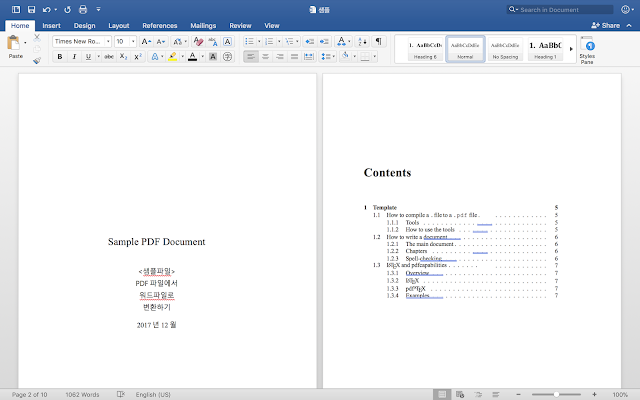
Task: Click the phonetic guide icon
Action: tap(213, 42)
